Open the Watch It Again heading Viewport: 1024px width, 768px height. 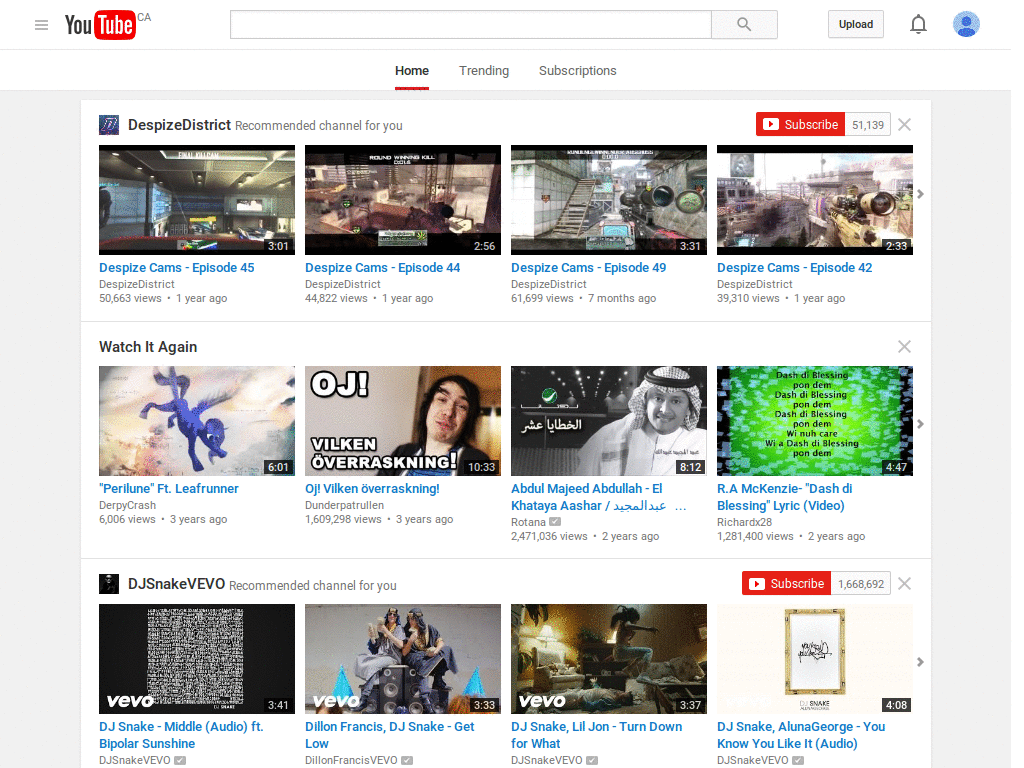(148, 347)
